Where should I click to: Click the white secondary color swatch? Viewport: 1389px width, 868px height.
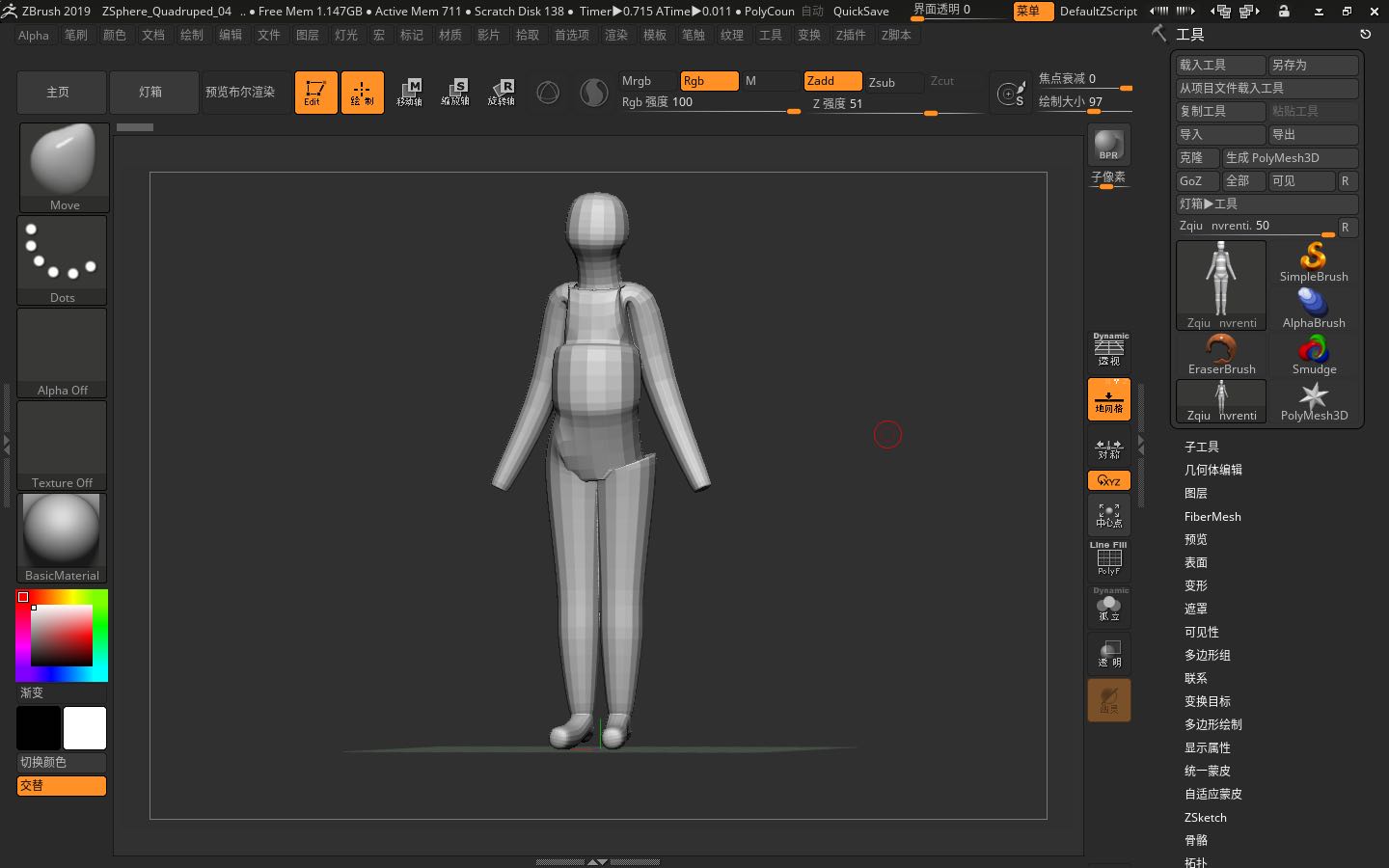pos(85,728)
